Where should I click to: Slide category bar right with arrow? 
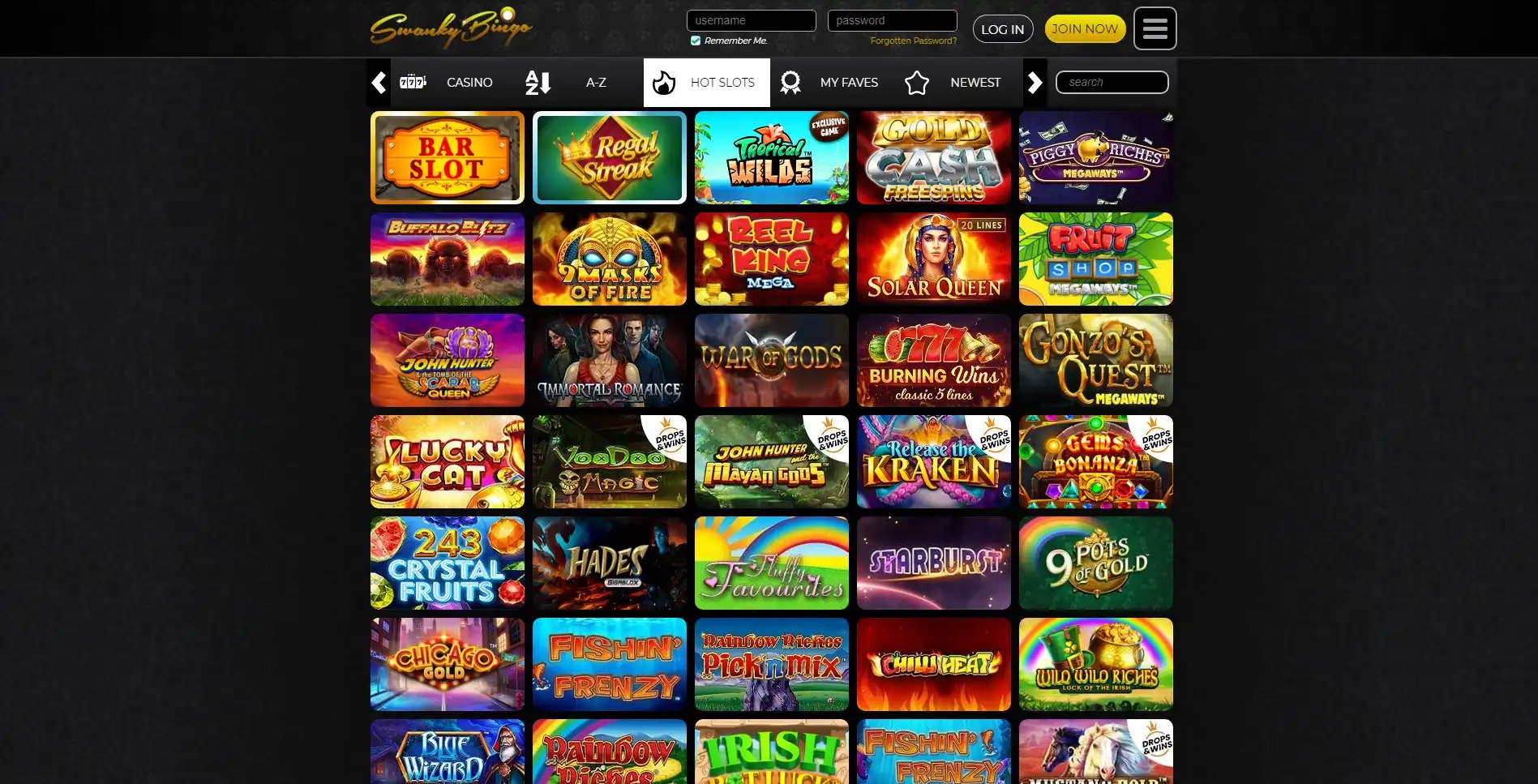[x=1035, y=82]
